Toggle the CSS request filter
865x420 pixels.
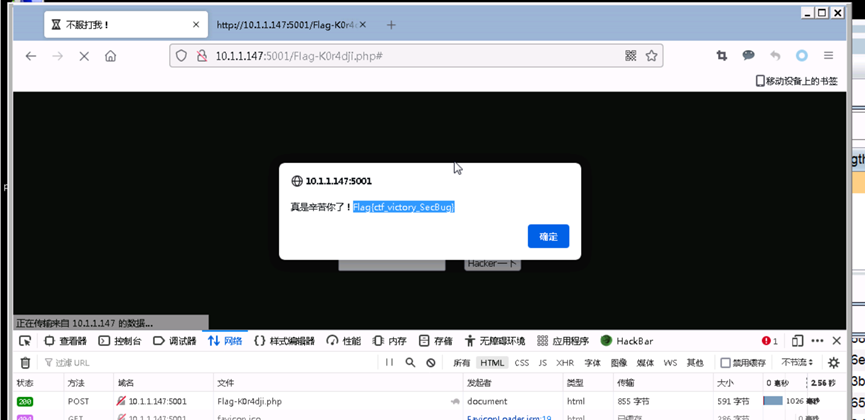[x=522, y=363]
